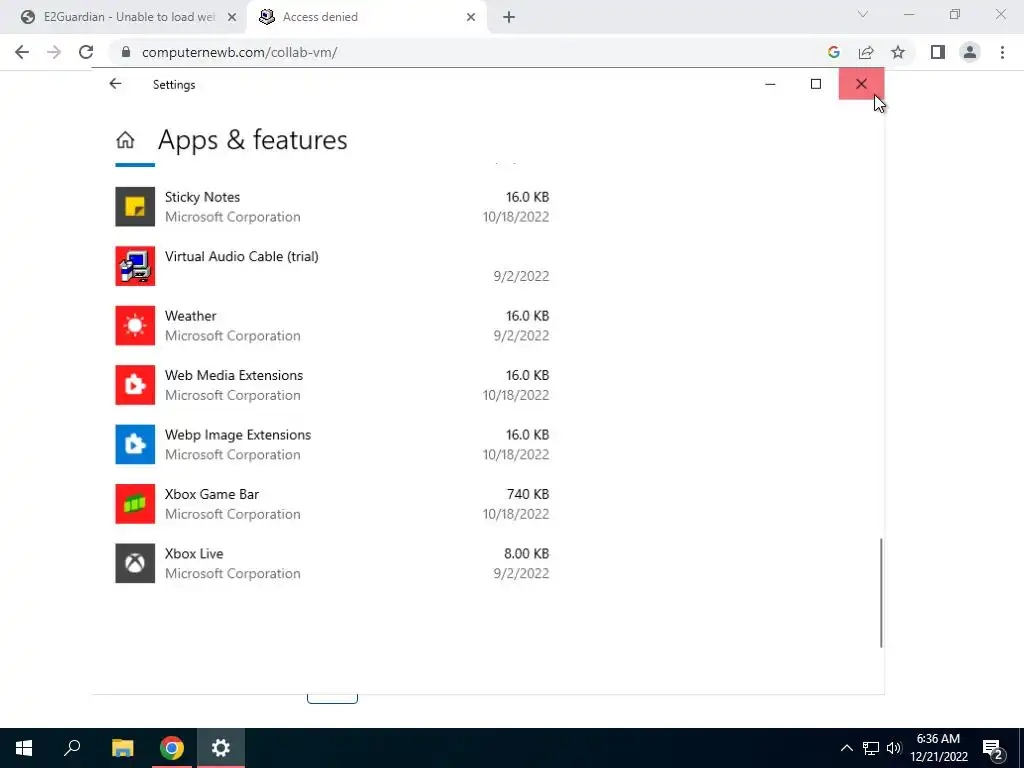1024x768 pixels.
Task: Select Virtual Audio Cable (trial) entry
Action: 332,266
